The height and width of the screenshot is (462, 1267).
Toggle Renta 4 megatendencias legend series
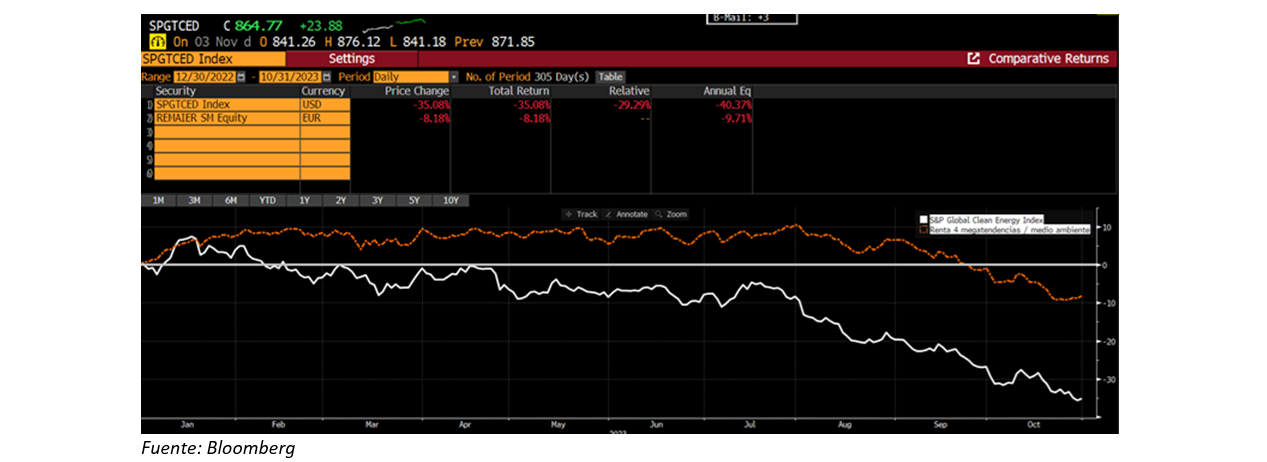point(923,229)
